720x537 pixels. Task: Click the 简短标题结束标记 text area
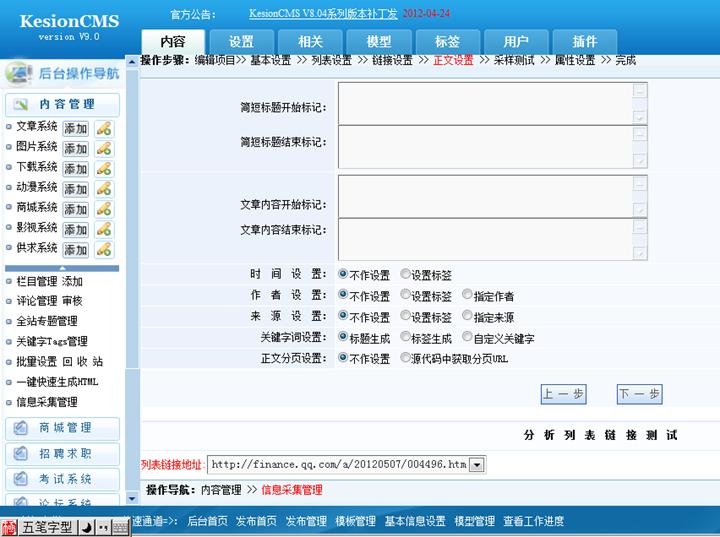coord(493,147)
